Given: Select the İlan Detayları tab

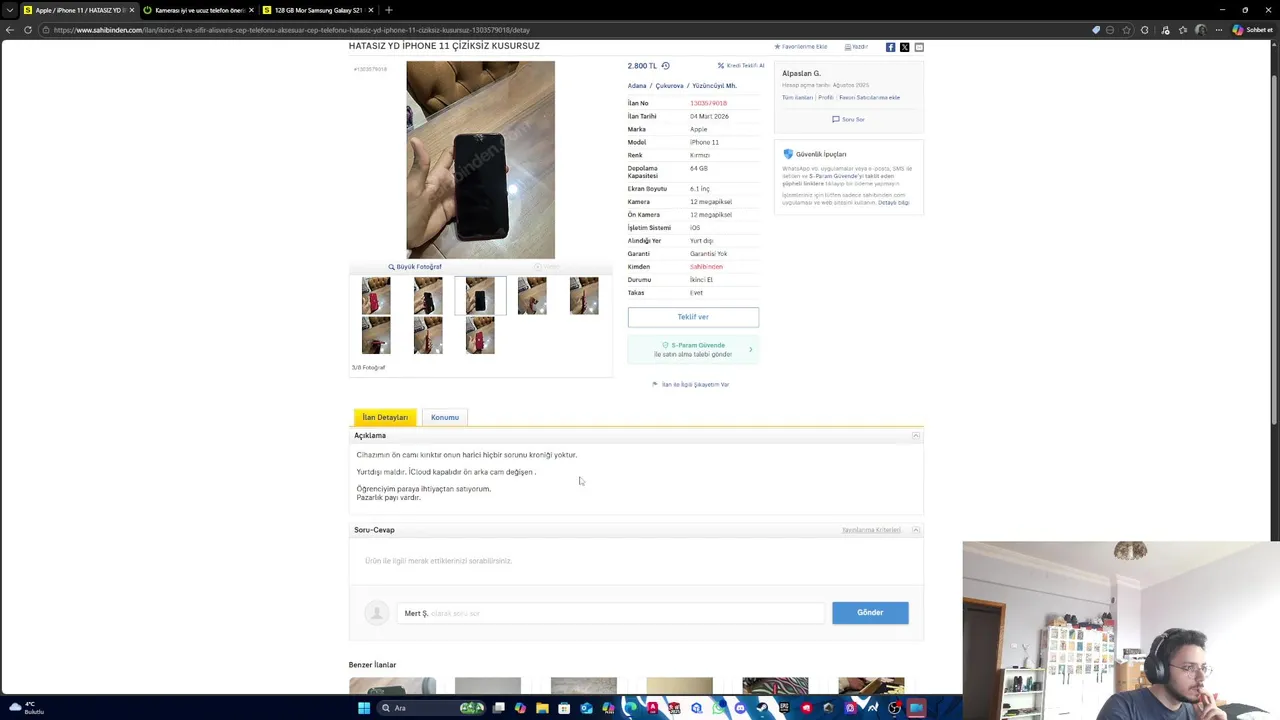Looking at the screenshot, I should [x=385, y=417].
